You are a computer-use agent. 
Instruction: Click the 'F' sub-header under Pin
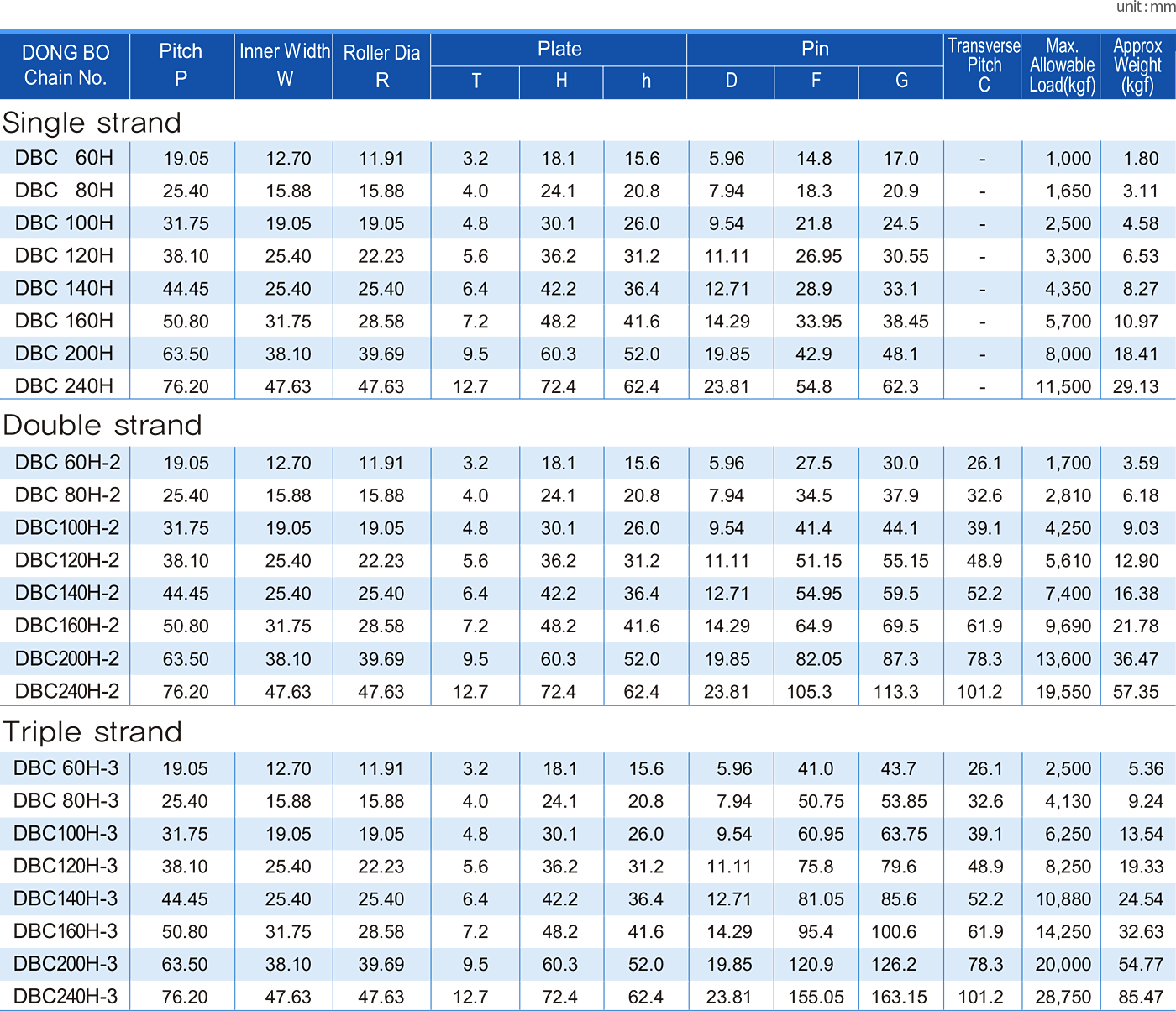(x=816, y=81)
